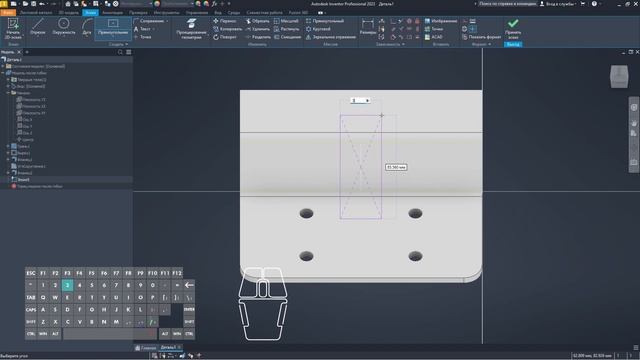The width and height of the screenshot is (640, 360).
Task: Choose the Rotate (Поворот) tool
Action: [x=225, y=37]
